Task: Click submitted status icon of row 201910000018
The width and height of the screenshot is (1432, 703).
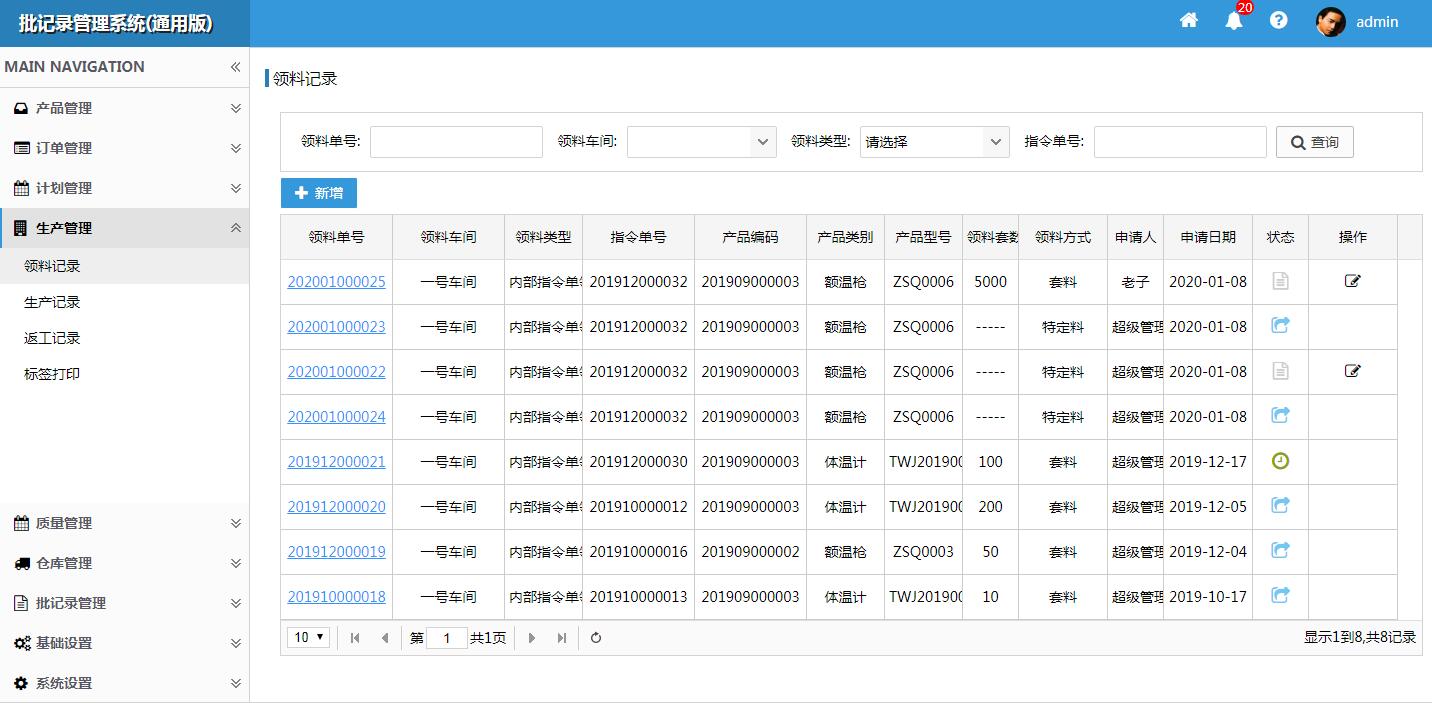Action: (1280, 595)
